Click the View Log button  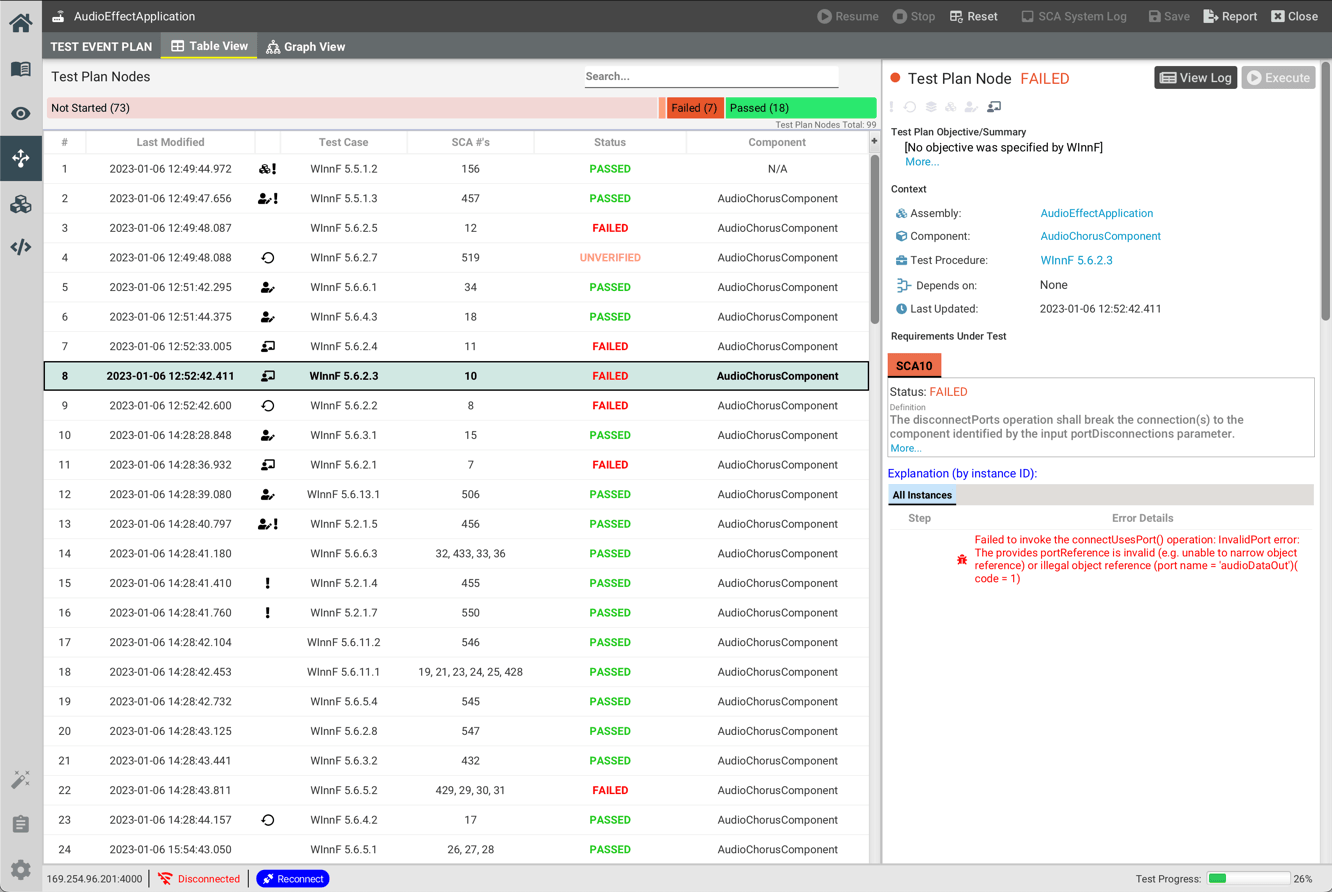tap(1195, 77)
